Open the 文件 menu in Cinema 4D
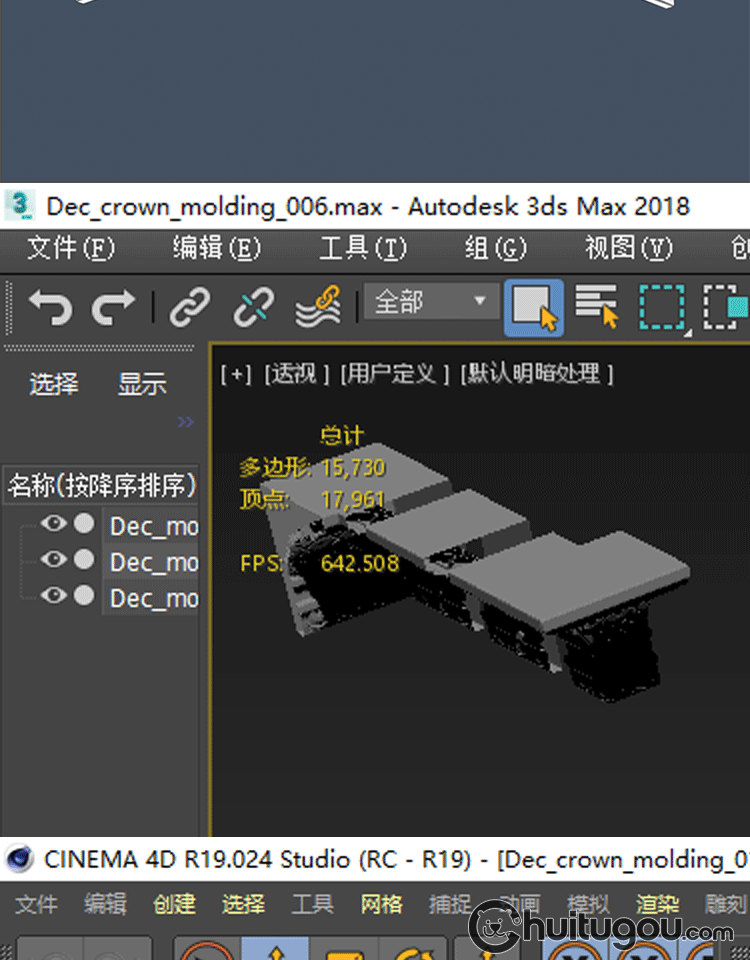Image resolution: width=750 pixels, height=960 pixels. click(x=36, y=904)
